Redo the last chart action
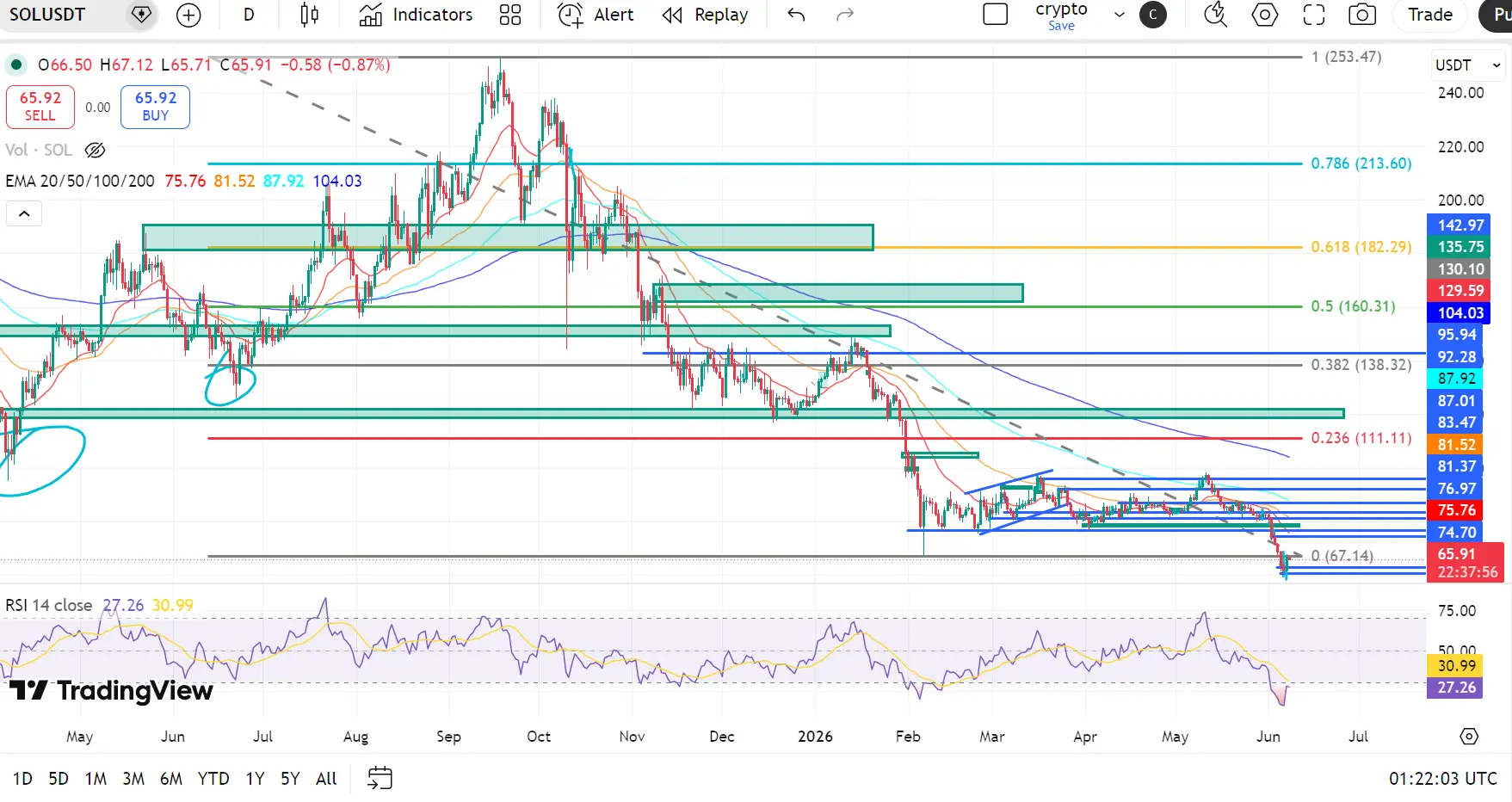Viewport: 1512px width, 802px height. pyautogui.click(x=845, y=15)
